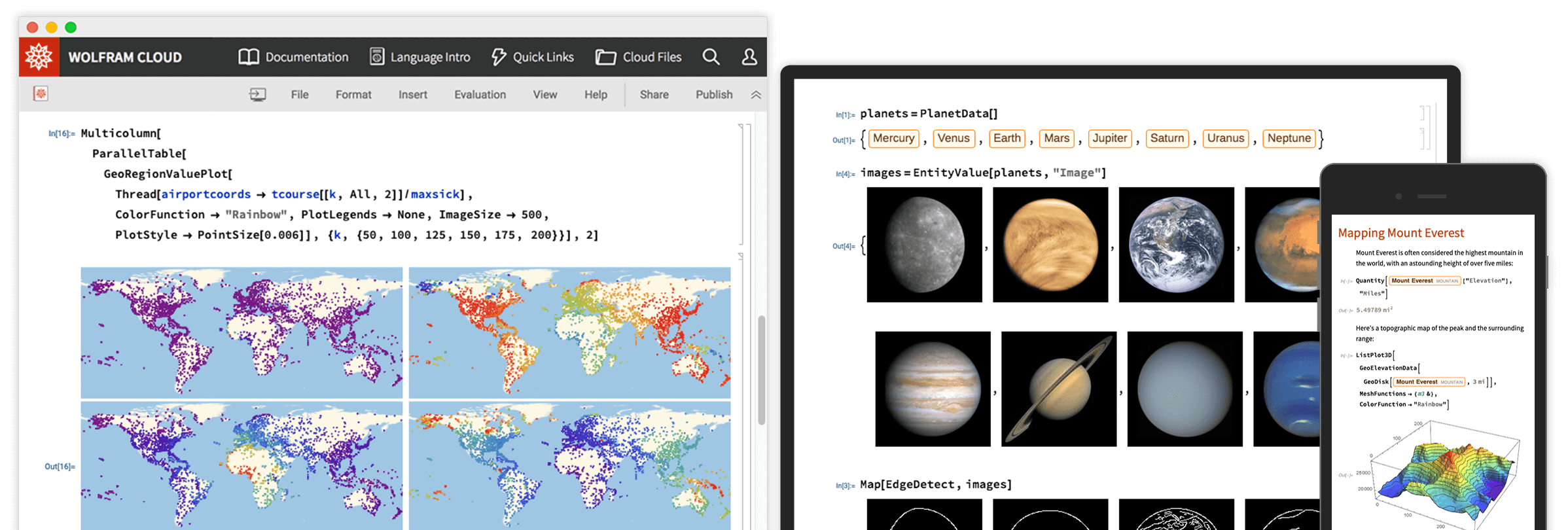Open Quick Links lightning icon
The image size is (1568, 530).
pyautogui.click(x=499, y=57)
